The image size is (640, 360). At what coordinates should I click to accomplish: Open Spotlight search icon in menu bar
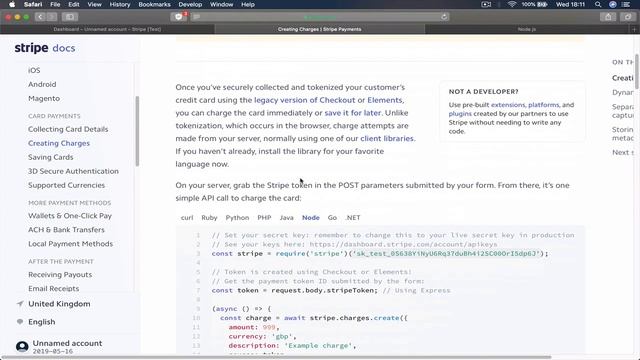click(598, 4)
